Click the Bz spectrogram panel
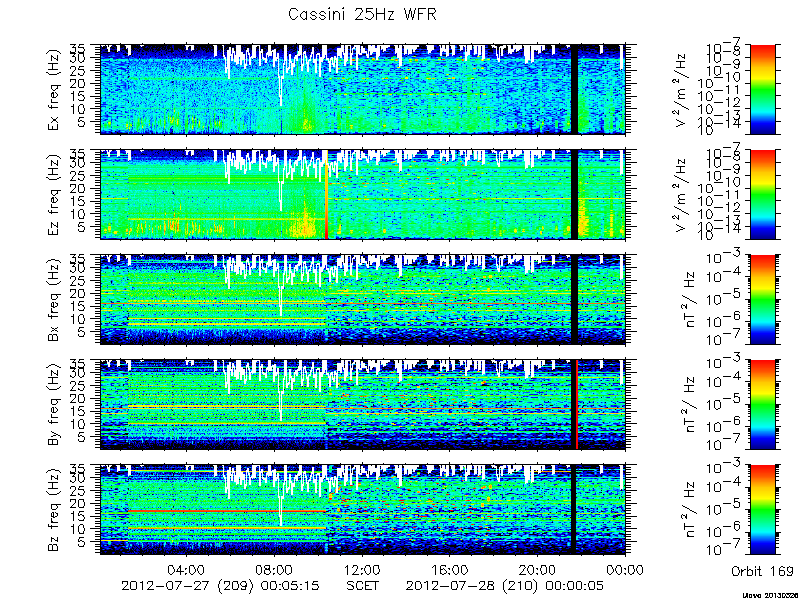 click(x=363, y=510)
